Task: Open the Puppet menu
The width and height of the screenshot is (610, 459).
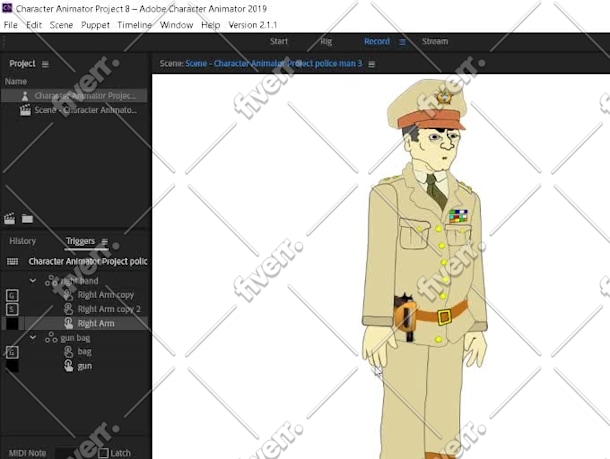Action: [x=95, y=25]
